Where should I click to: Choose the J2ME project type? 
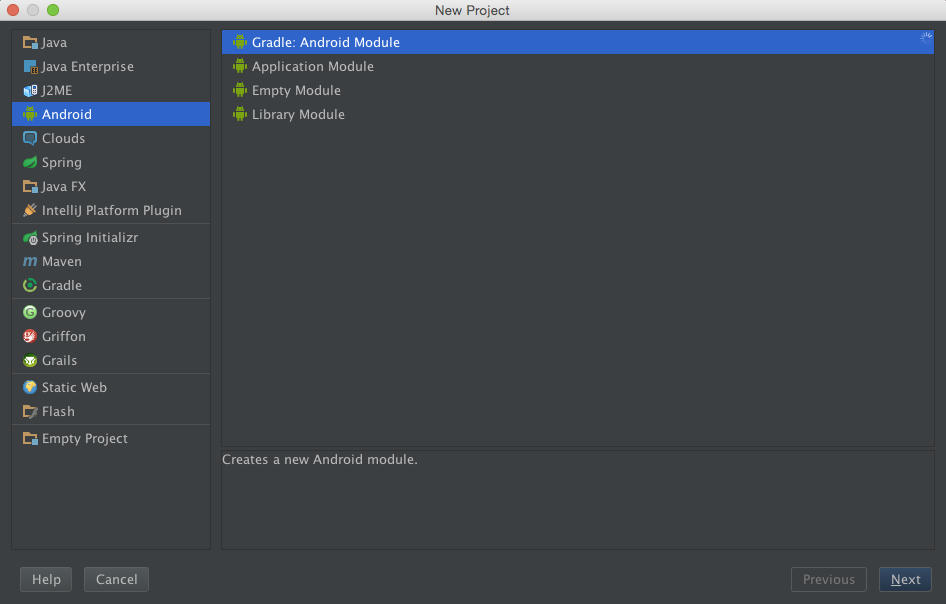coord(111,91)
